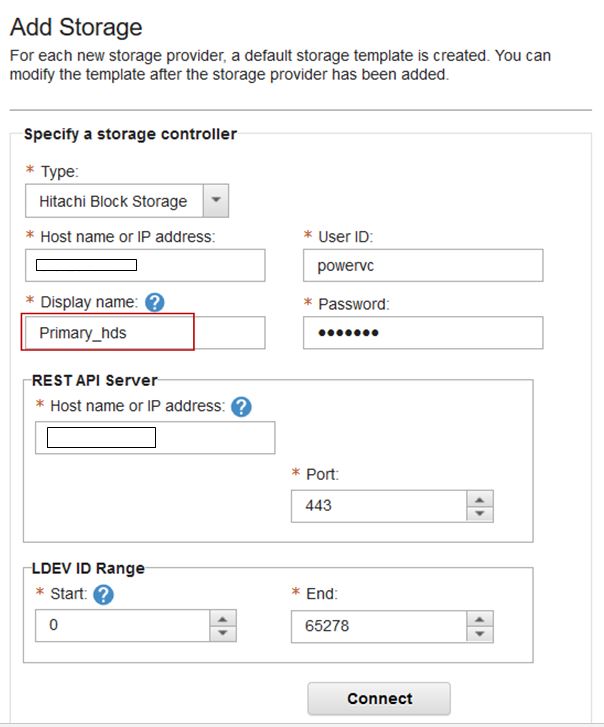Increase the Port value with up arrow
This screenshot has width=604, height=727.
(480, 499)
